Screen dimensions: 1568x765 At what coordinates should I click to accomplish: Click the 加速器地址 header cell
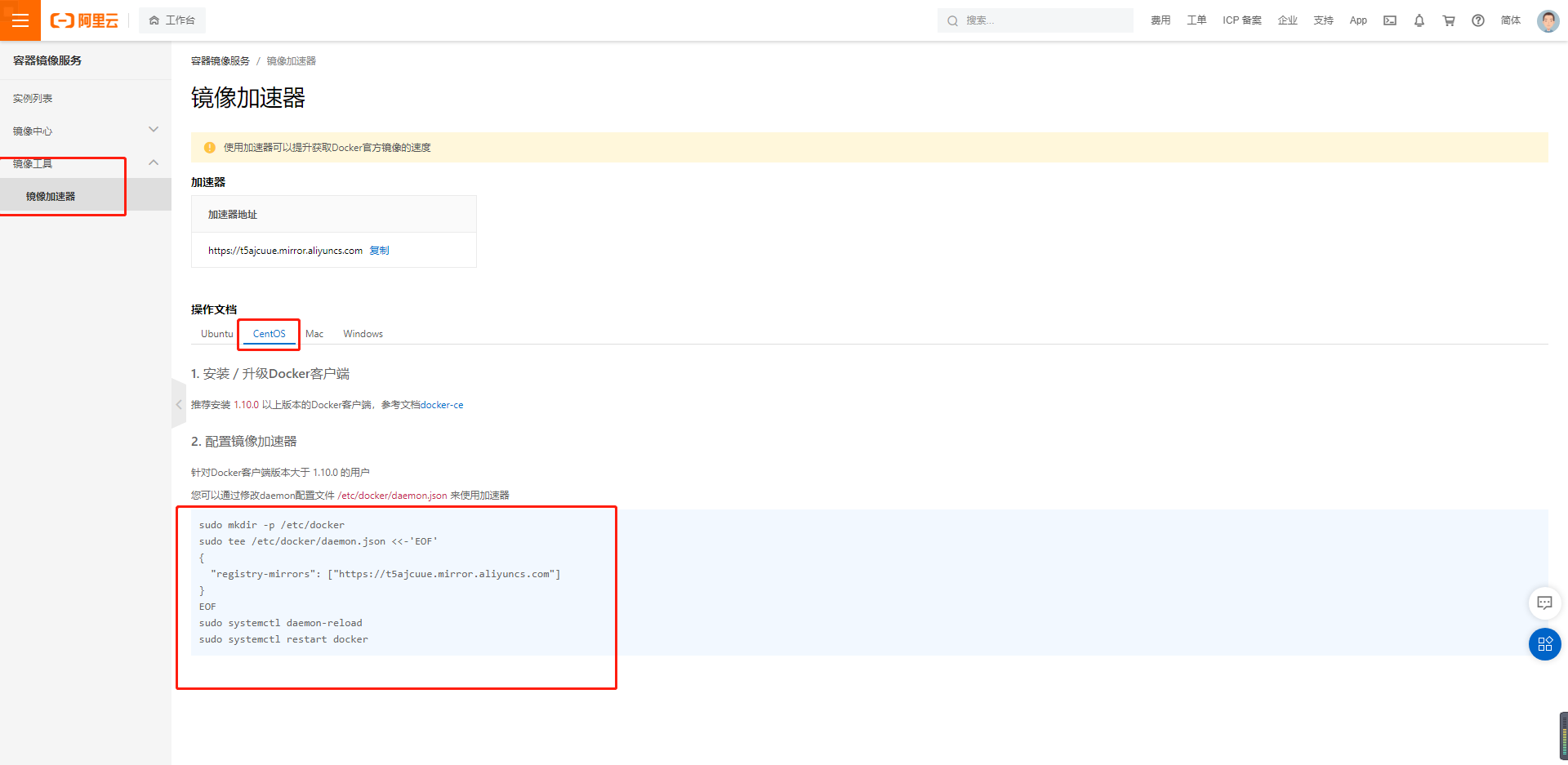[x=334, y=214]
